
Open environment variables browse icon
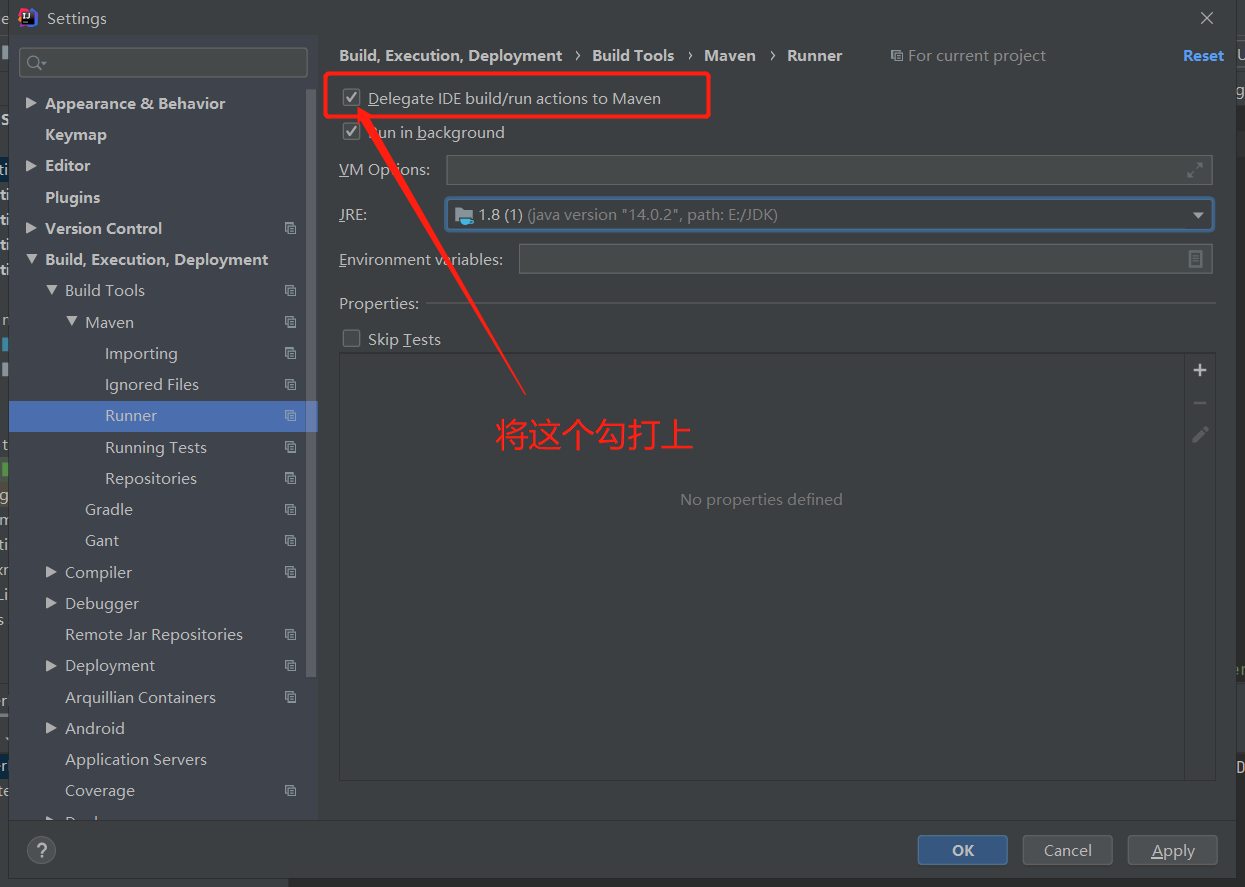tap(1195, 258)
